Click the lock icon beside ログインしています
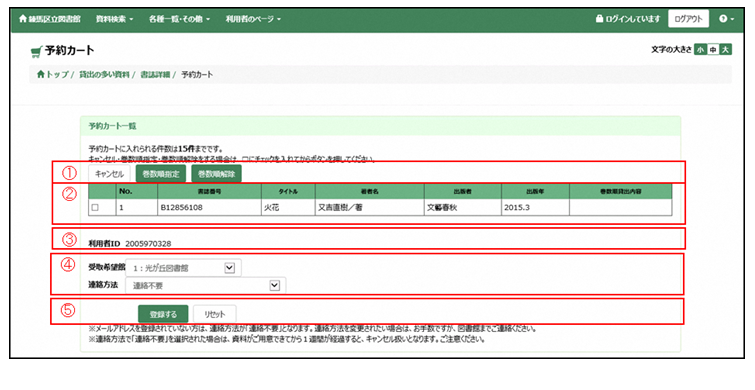Screen dimensions: 755x390 click(x=599, y=19)
